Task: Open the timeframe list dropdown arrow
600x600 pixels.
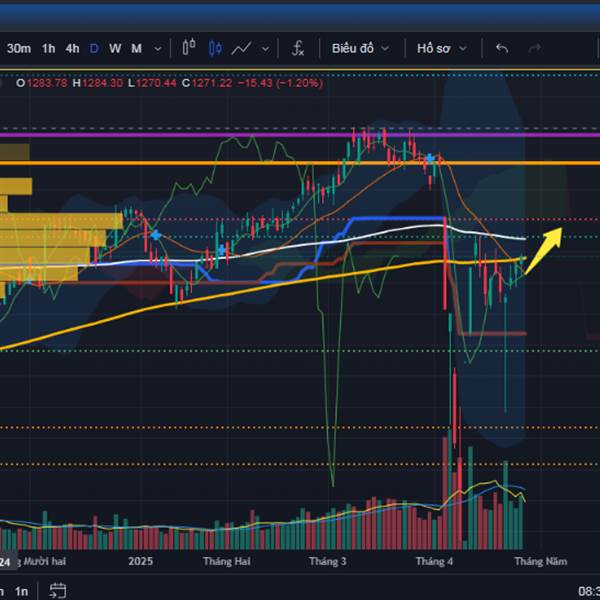Action: [x=158, y=49]
